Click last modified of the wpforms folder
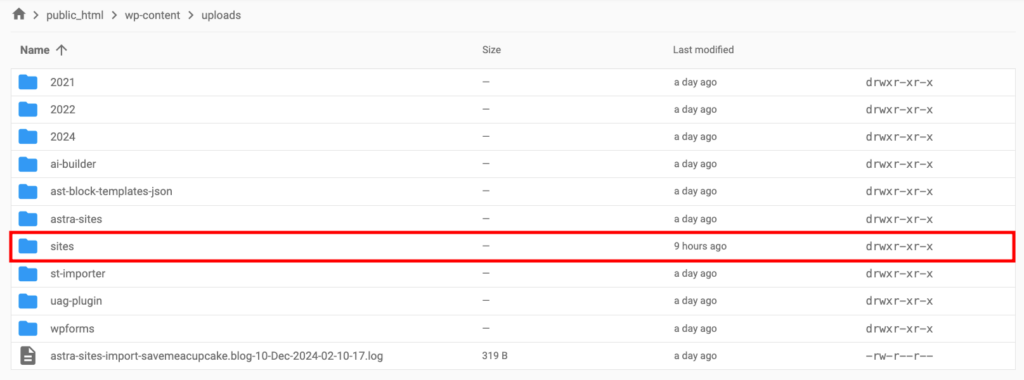 coord(696,328)
